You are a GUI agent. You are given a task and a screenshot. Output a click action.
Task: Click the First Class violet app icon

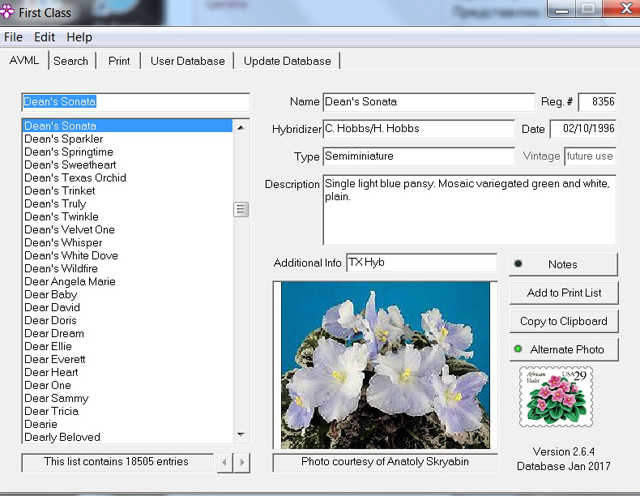coord(7,11)
